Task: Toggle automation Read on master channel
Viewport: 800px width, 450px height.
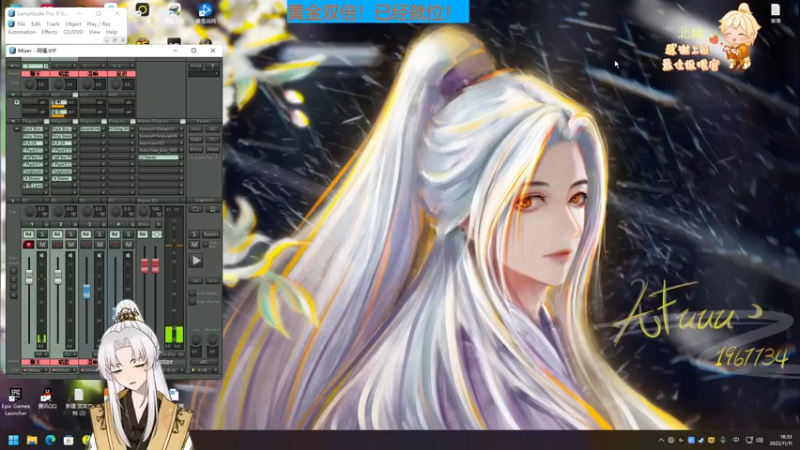Action: point(143,234)
